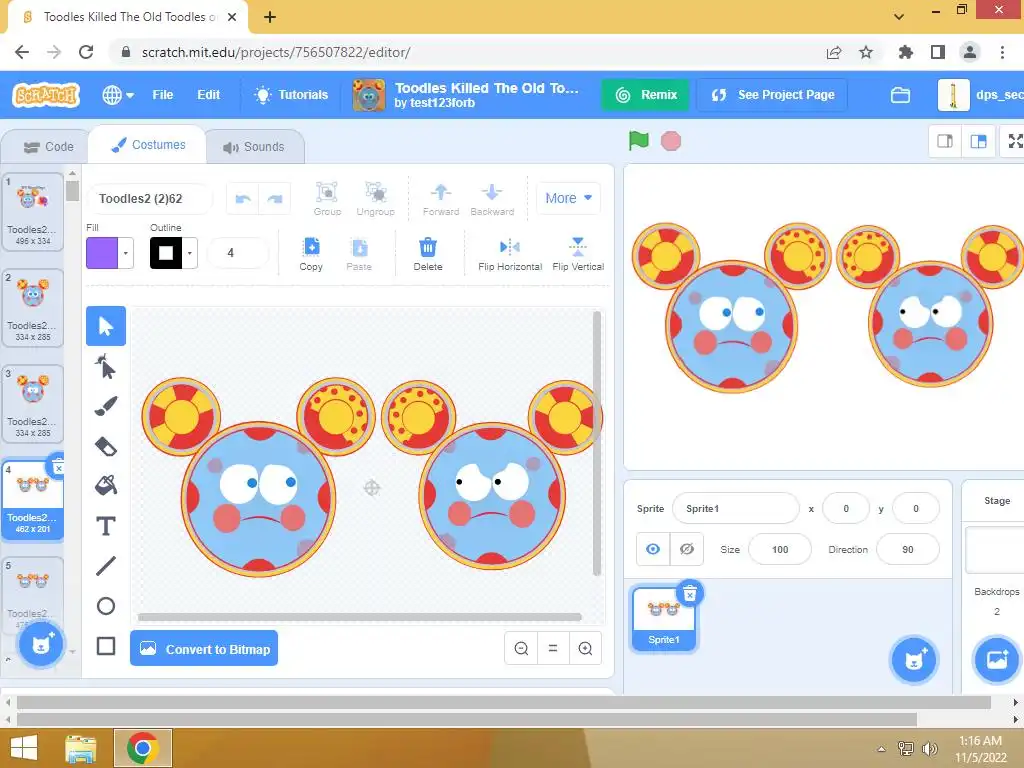Open the File menu
Screen dimensions: 1024x768
(x=163, y=95)
